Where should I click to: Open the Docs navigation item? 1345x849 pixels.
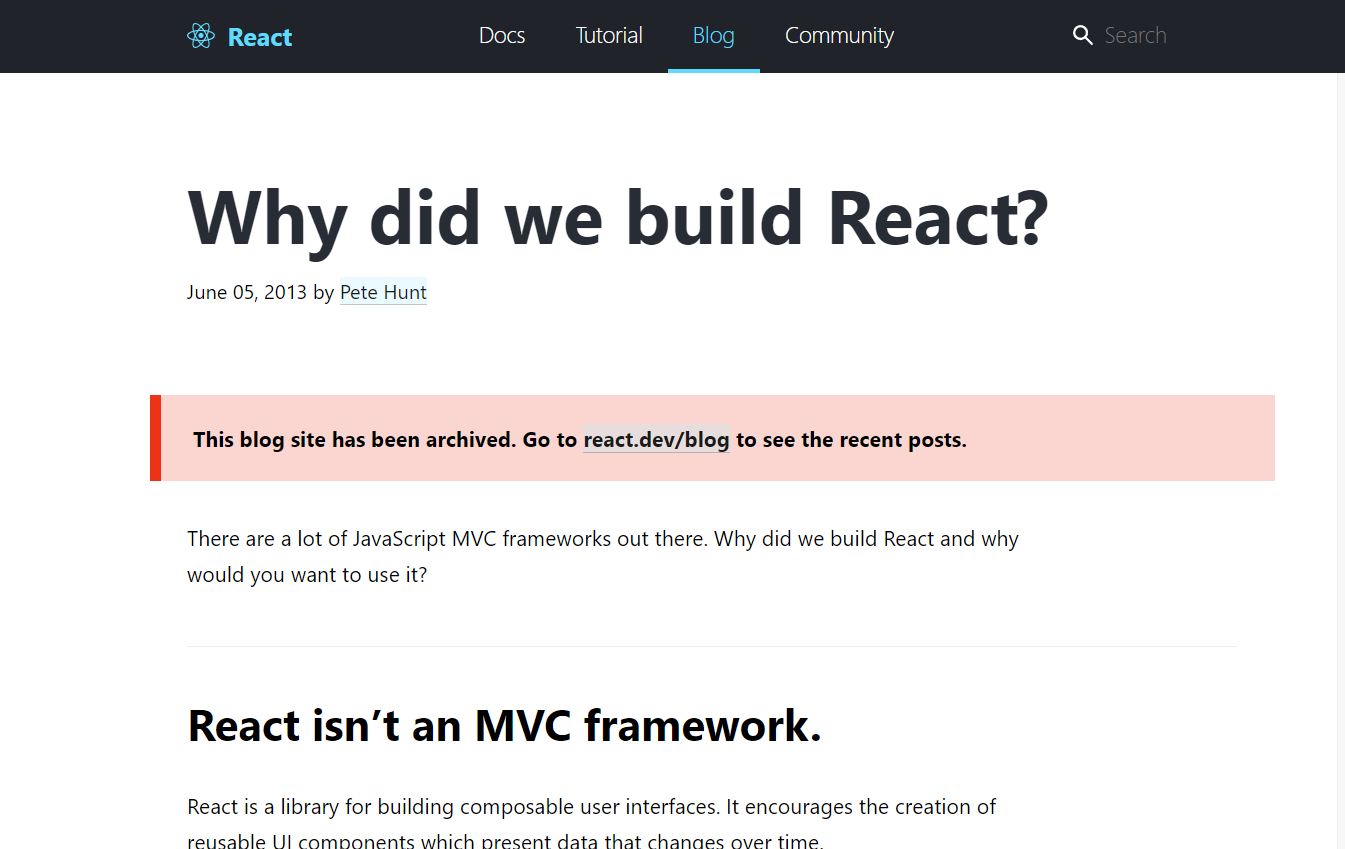pyautogui.click(x=502, y=36)
